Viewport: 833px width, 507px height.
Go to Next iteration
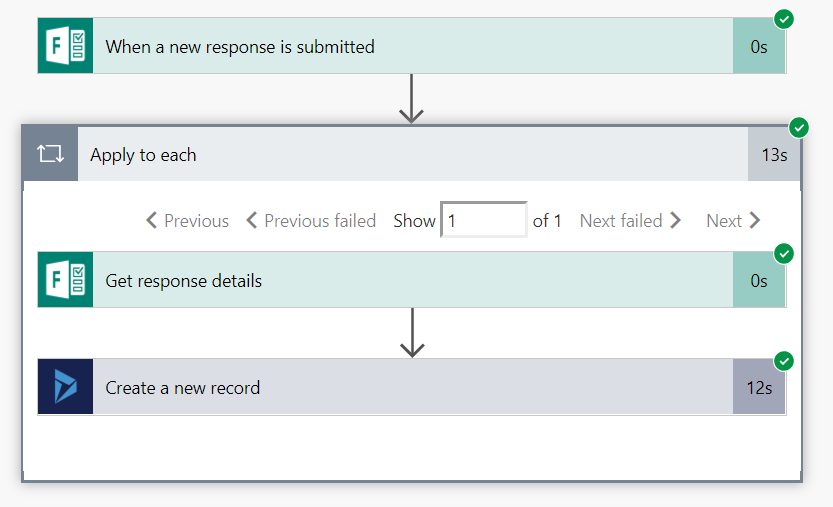click(x=733, y=221)
